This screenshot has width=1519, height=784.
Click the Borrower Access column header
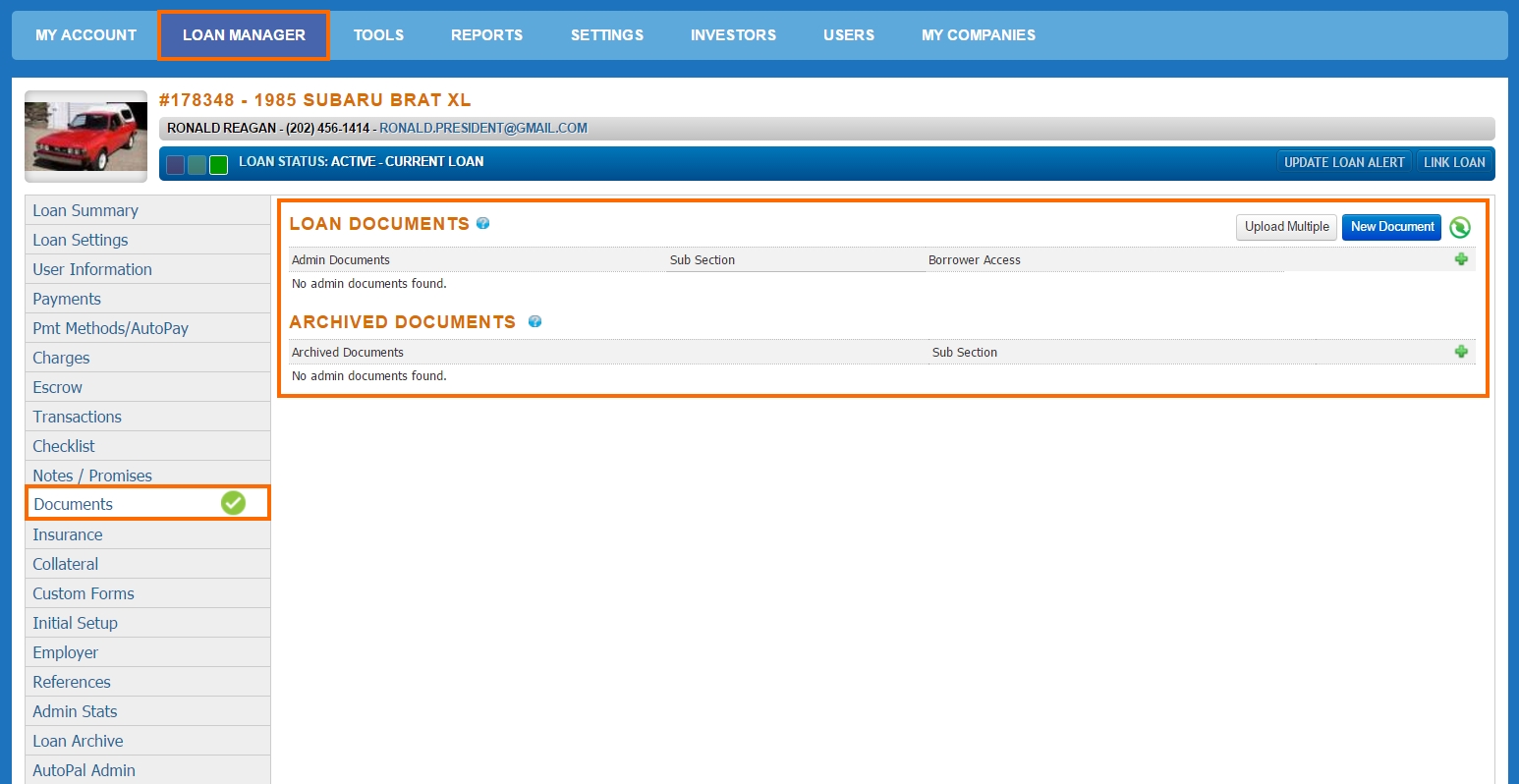point(974,260)
